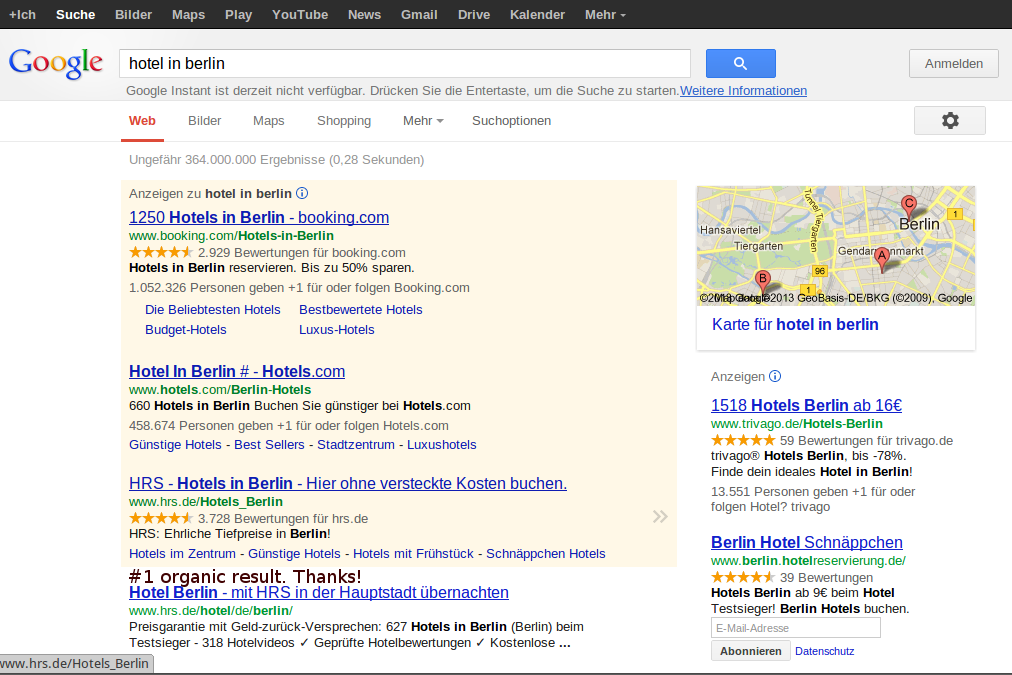The height and width of the screenshot is (675, 1012).
Task: Open the settings gear menu
Action: click(x=949, y=120)
